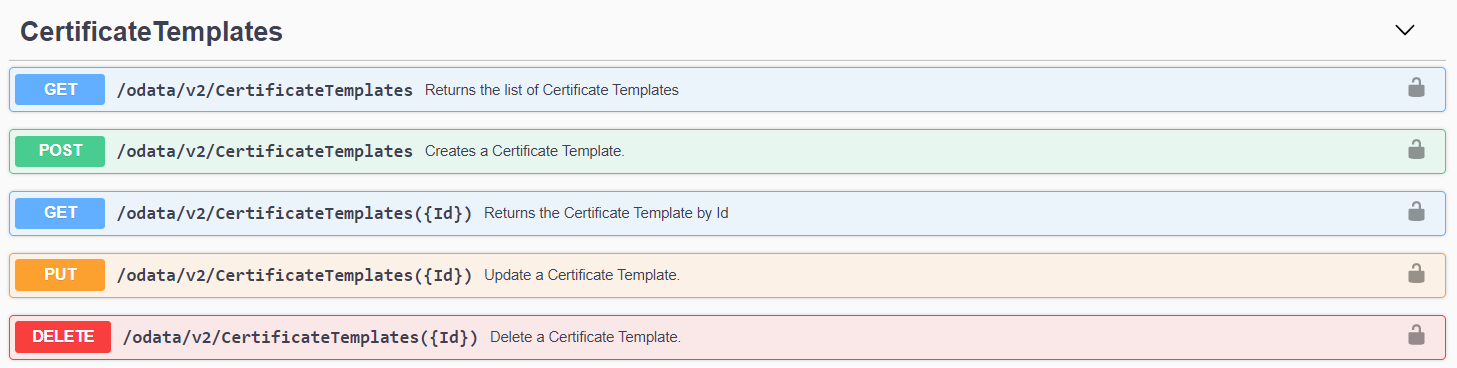Screen dimensions: 1457x368
Task: Click lock icon on GET CertificateTemplates list row
Action: click(1416, 88)
